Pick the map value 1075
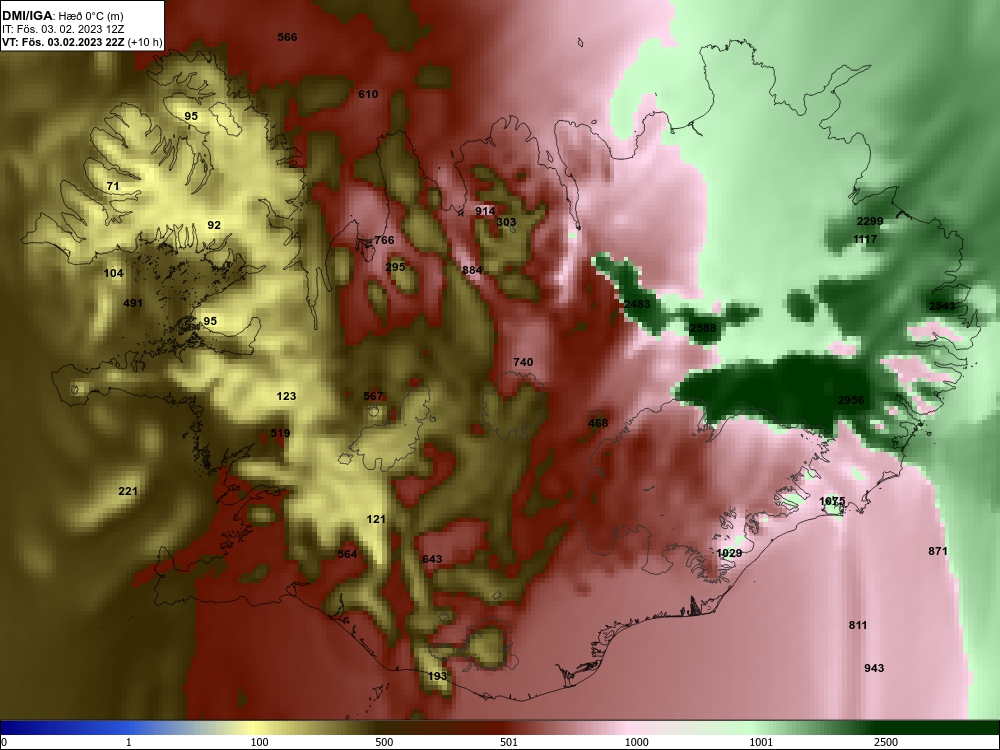This screenshot has width=1000, height=750. [x=832, y=501]
